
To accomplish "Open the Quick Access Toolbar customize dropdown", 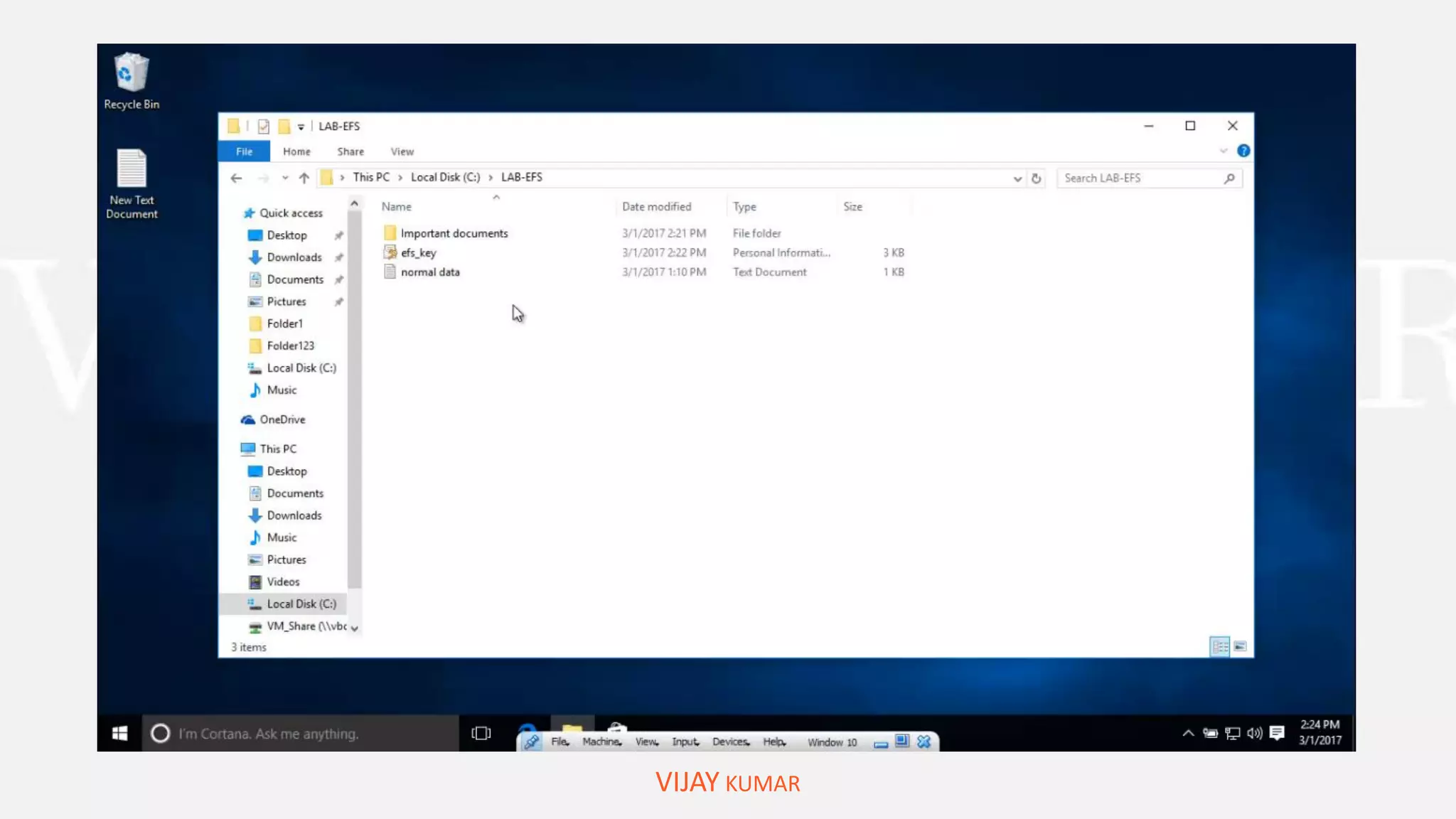I will [x=301, y=127].
